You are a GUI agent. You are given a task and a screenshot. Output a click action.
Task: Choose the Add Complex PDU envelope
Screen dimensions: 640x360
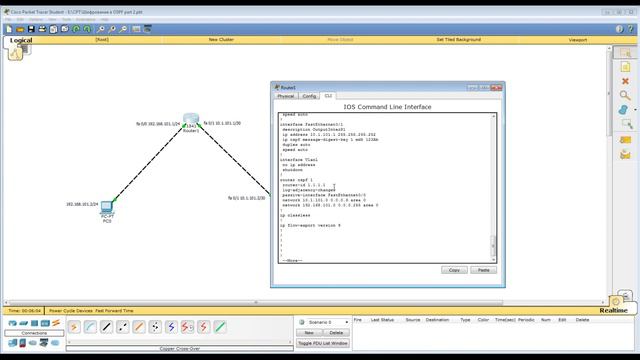pyautogui.click(x=625, y=155)
